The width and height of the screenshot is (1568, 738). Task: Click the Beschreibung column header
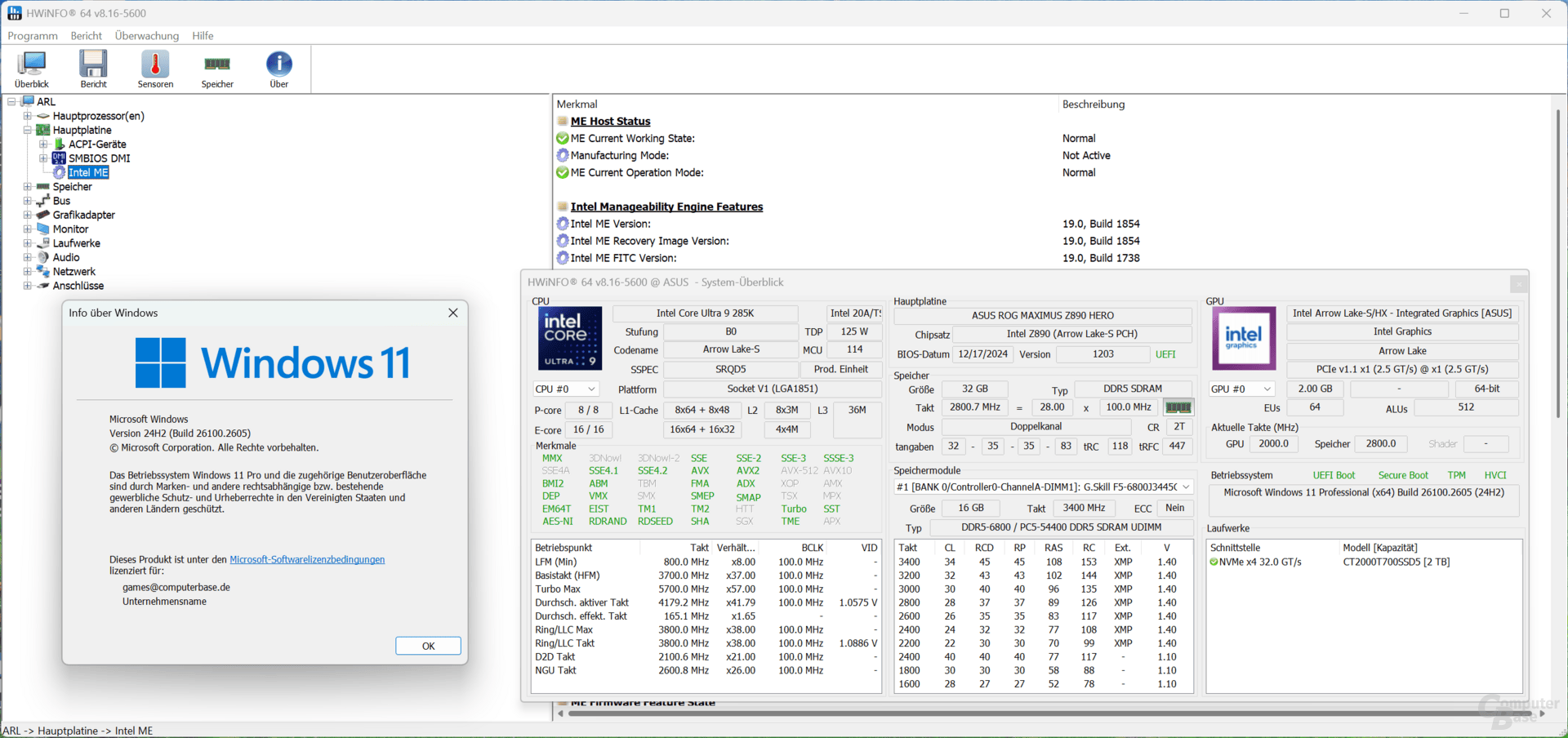coord(1094,104)
